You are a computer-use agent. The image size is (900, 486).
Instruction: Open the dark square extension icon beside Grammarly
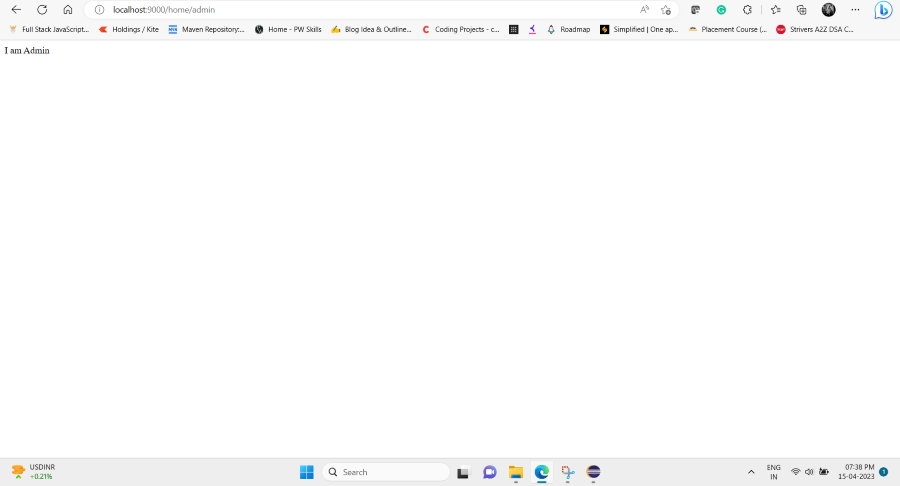(x=695, y=10)
